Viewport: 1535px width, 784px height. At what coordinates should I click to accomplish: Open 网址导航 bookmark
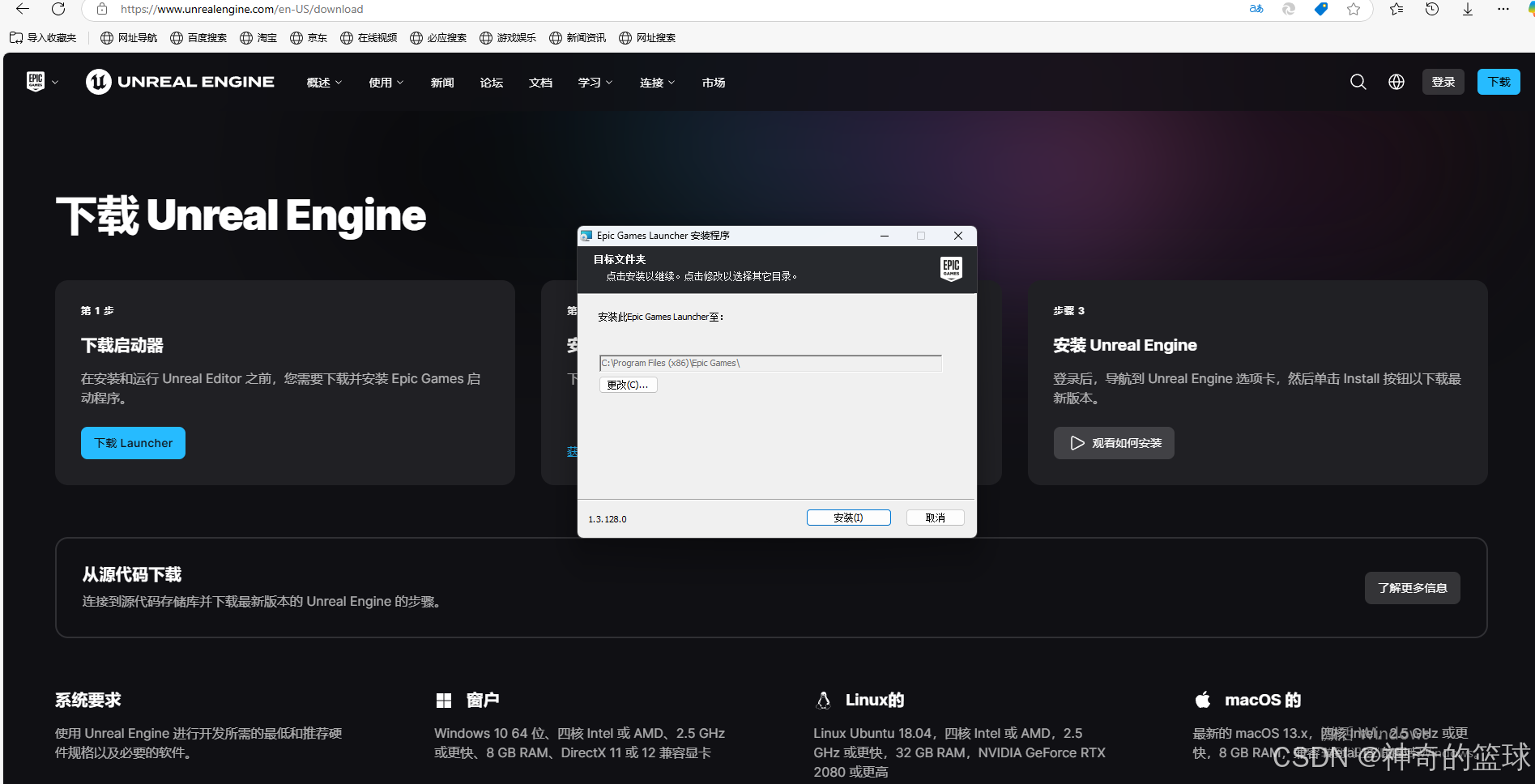129,37
